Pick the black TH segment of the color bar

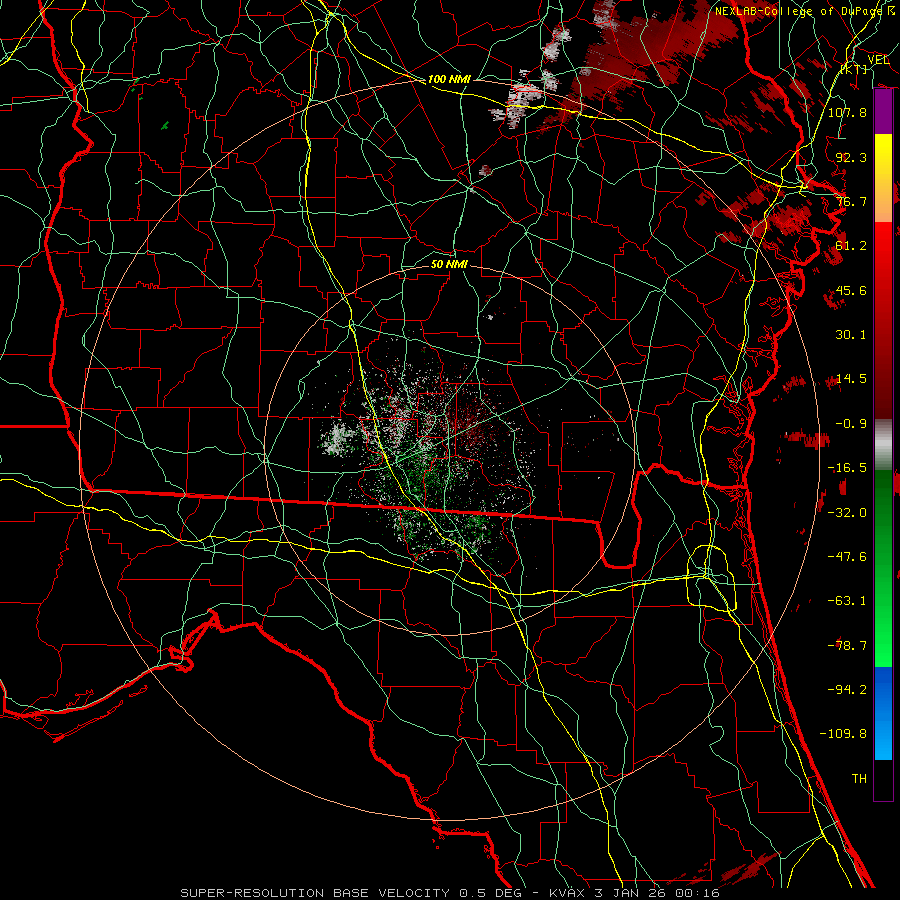click(883, 779)
